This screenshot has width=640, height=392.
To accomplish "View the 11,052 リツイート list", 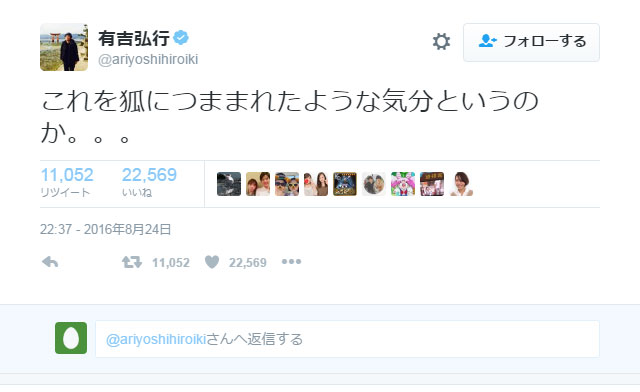I will 67,182.
